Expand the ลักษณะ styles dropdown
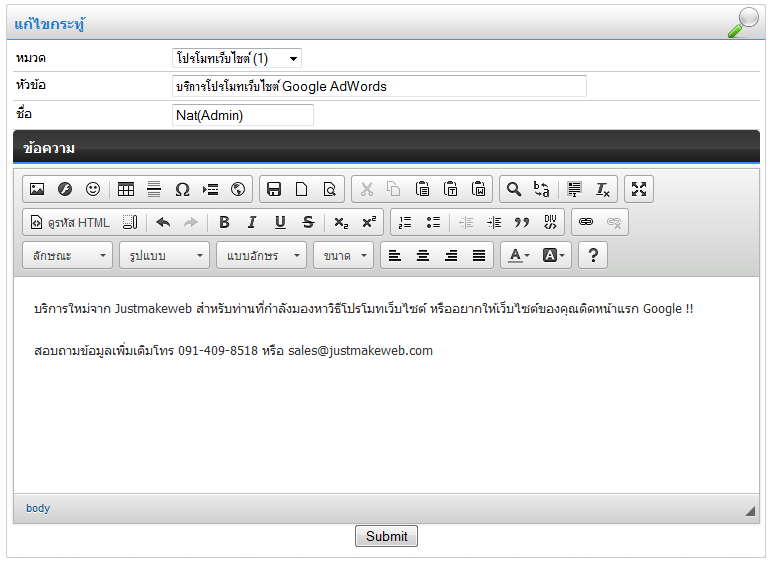Viewport: 773px width, 566px height. click(x=68, y=256)
